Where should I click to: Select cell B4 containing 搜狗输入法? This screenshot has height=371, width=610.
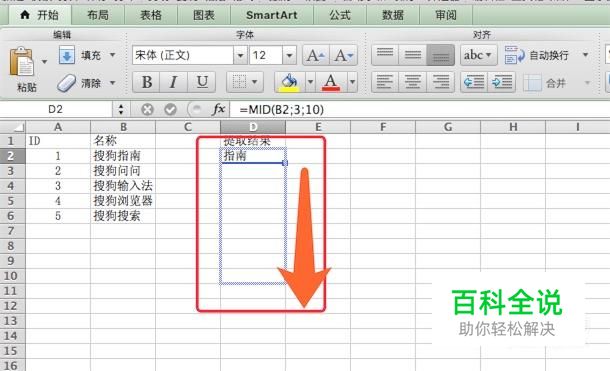pos(123,186)
